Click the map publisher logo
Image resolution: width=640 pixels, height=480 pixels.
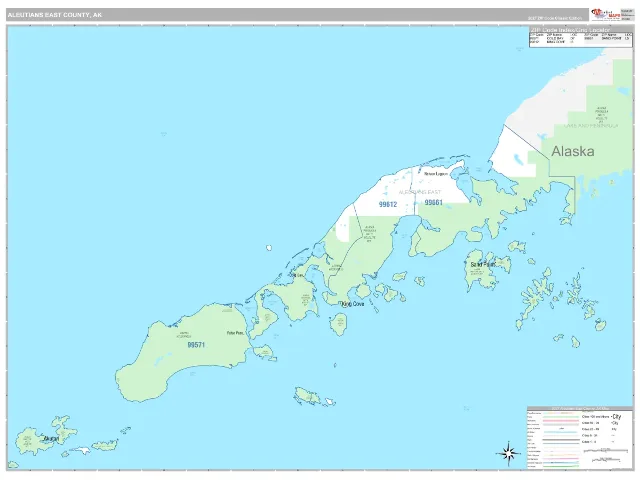[605, 15]
